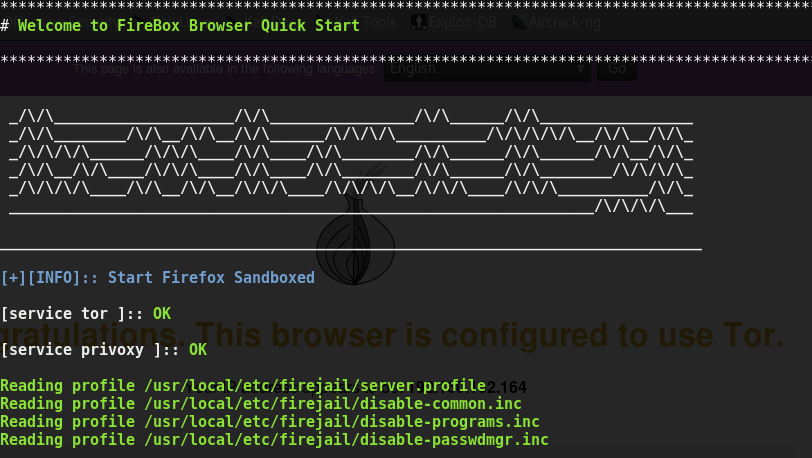Click 'This page is also available' language text
The height and width of the screenshot is (458, 812).
[x=226, y=69]
